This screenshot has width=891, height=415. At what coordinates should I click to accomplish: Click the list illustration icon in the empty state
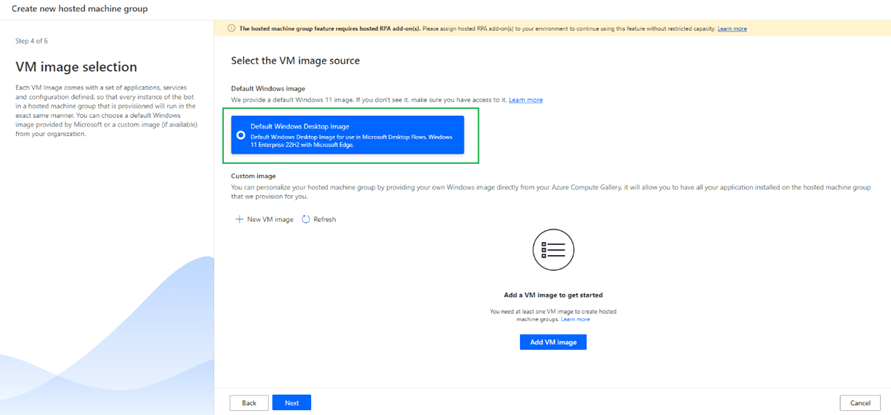pos(553,250)
